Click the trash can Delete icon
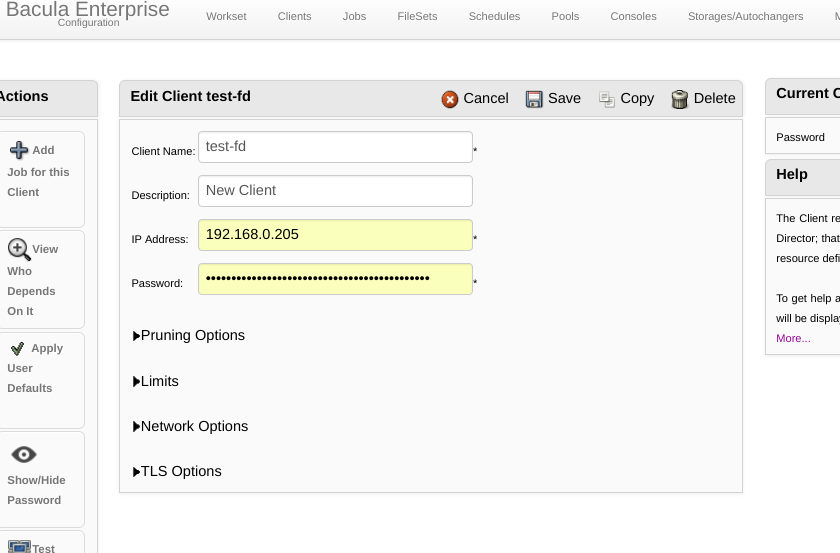The height and width of the screenshot is (553, 840). click(x=679, y=99)
